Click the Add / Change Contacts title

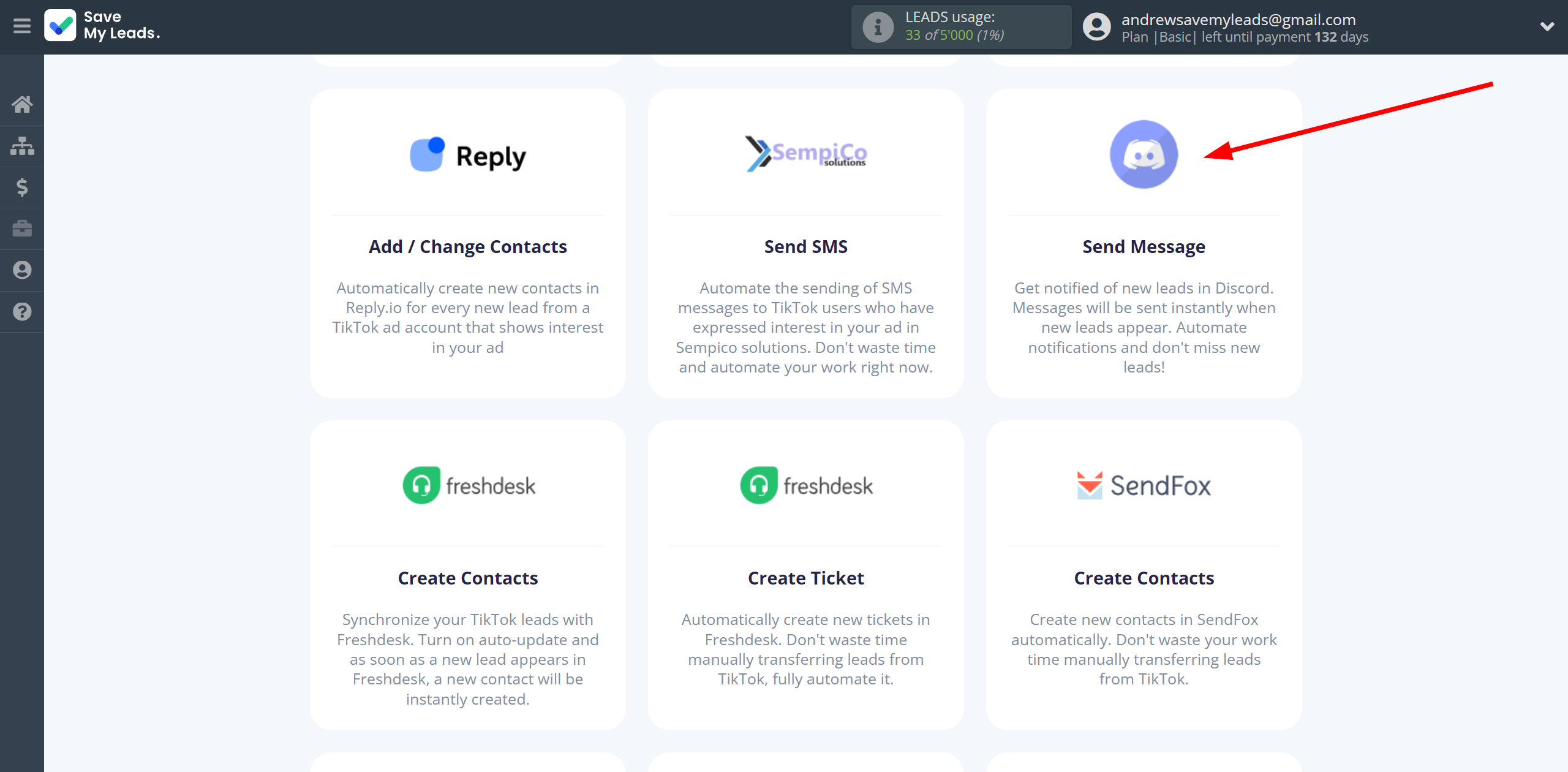click(468, 246)
